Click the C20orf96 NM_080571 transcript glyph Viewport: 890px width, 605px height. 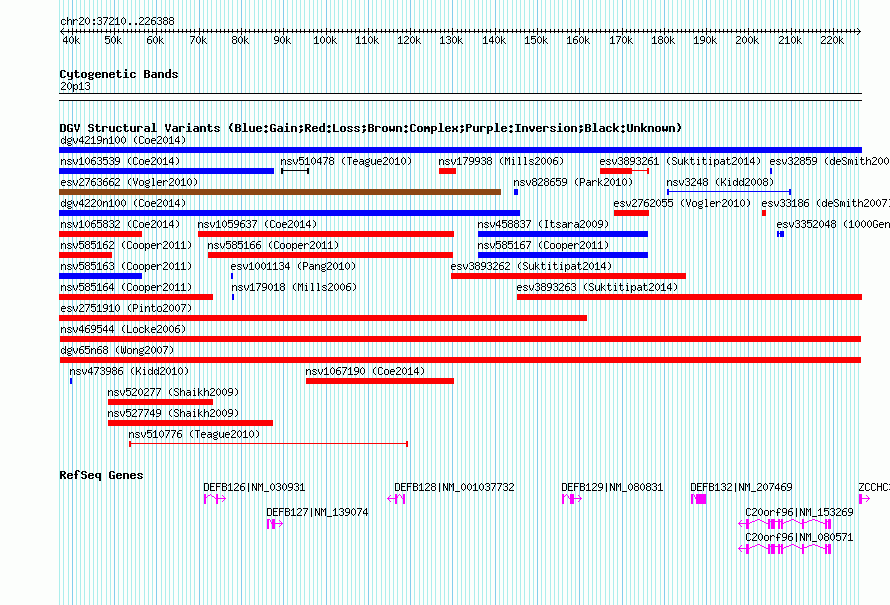click(785, 549)
